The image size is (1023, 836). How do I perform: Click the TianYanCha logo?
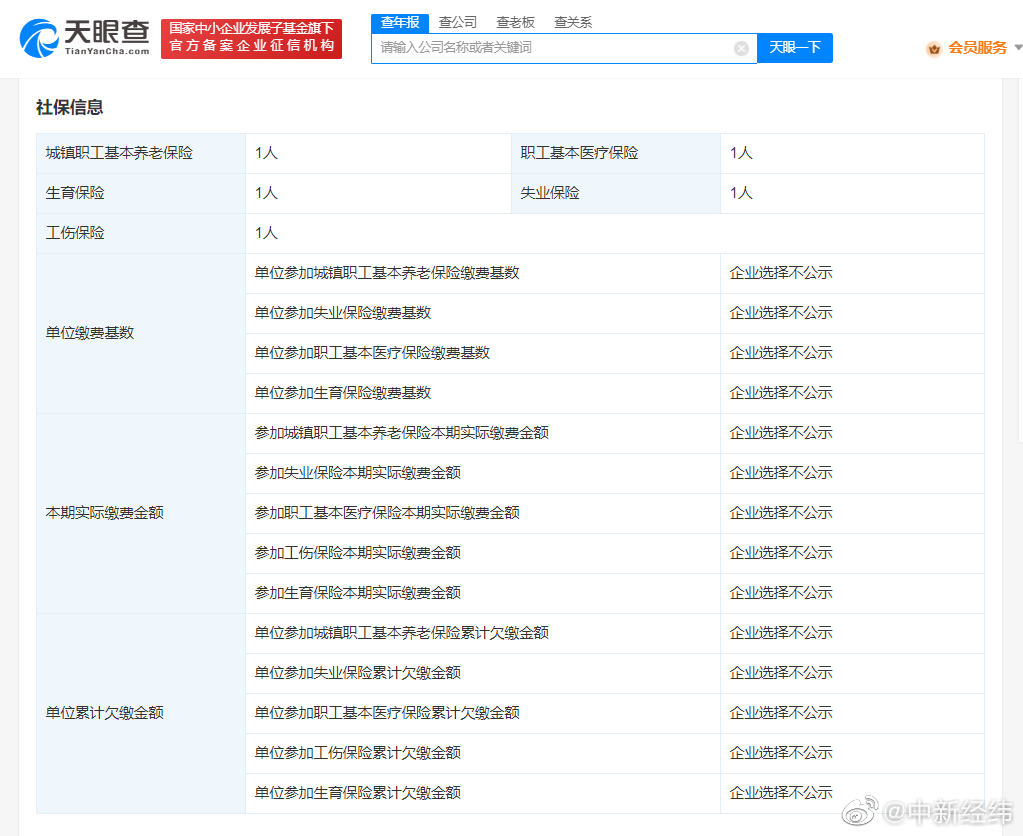(x=85, y=38)
